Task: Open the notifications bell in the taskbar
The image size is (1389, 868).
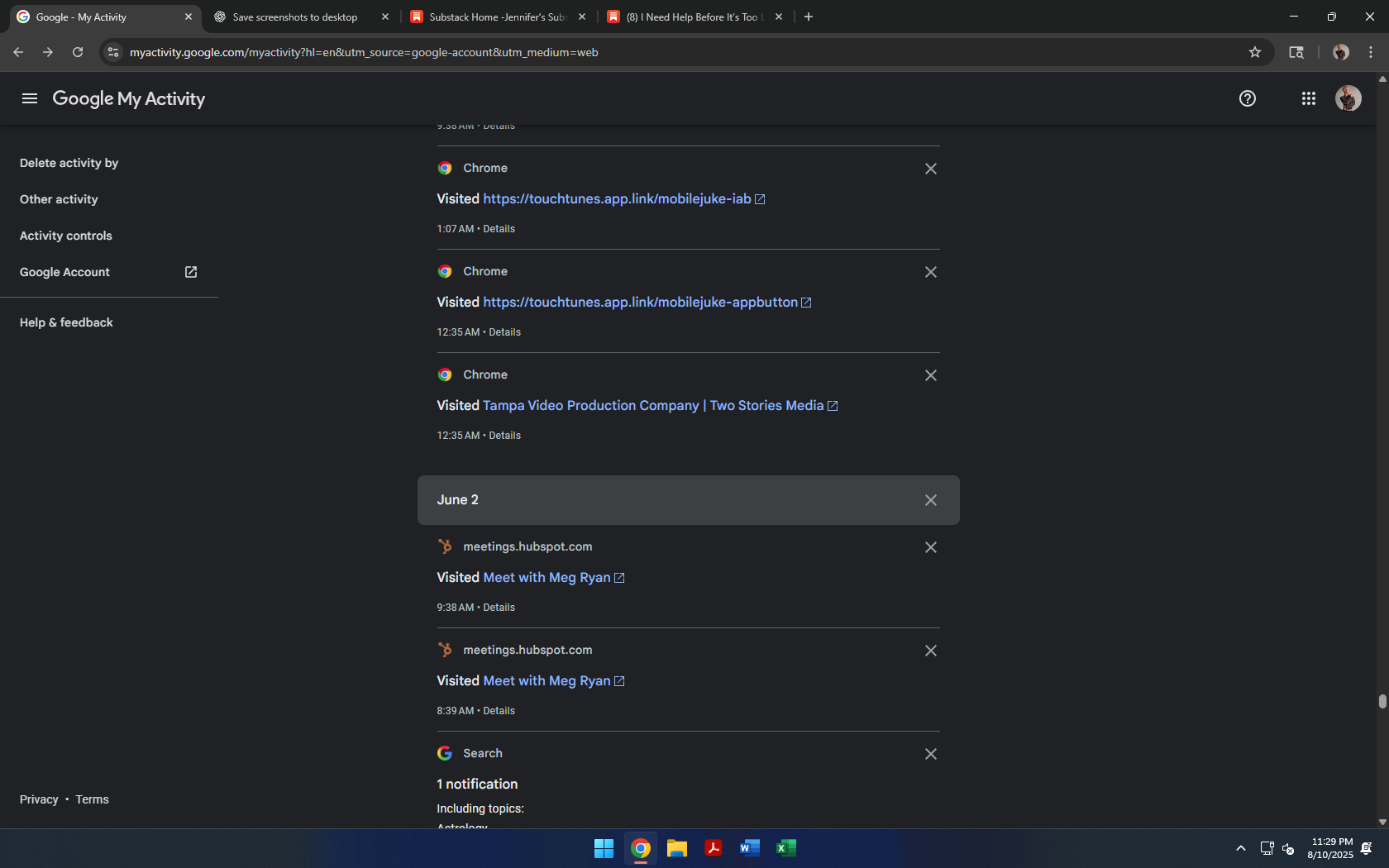Action: (1367, 848)
